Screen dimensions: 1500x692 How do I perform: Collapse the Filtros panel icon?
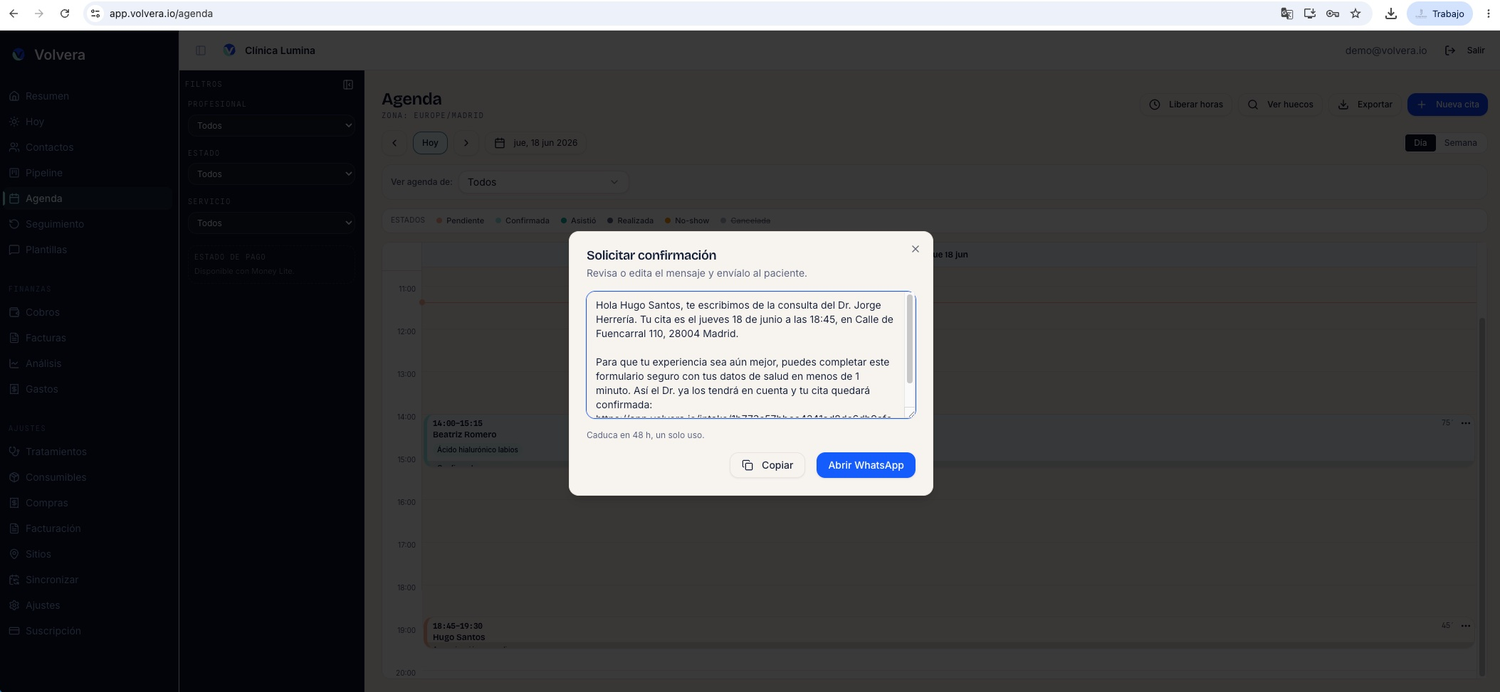point(348,85)
